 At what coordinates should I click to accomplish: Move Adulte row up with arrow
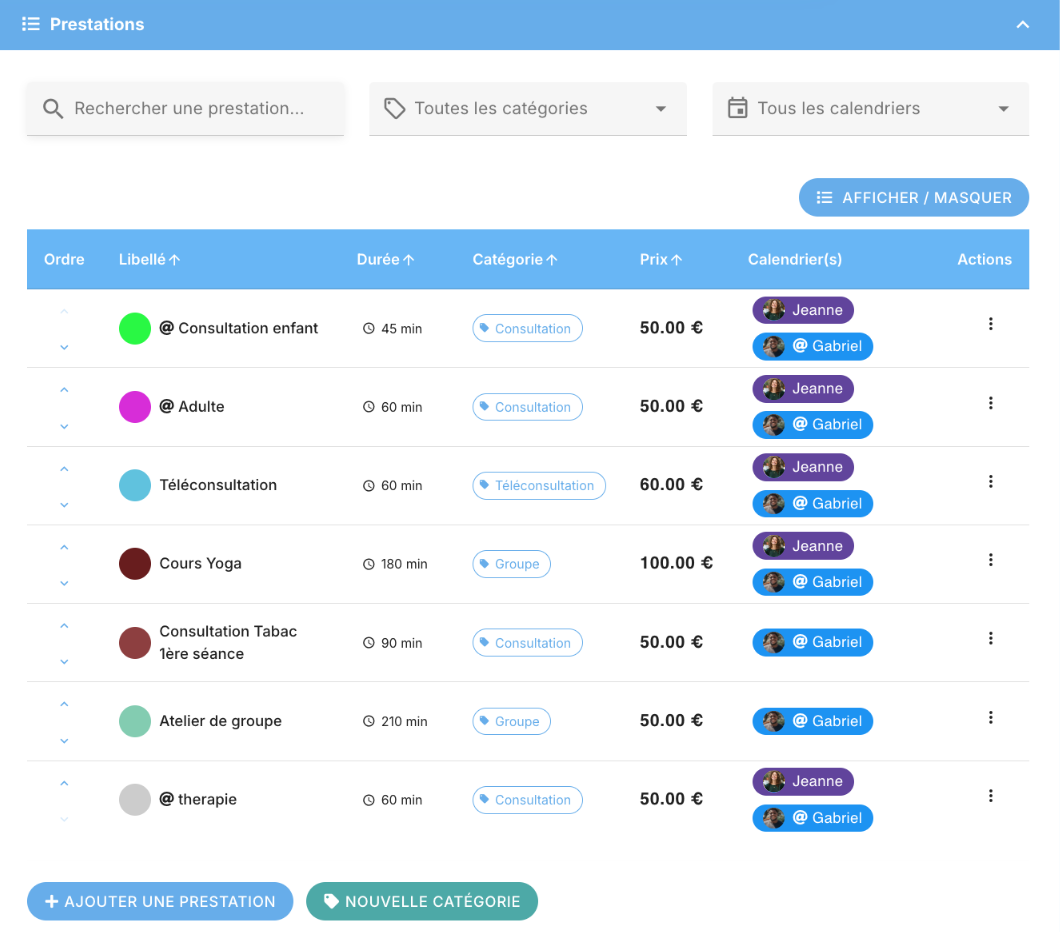pyautogui.click(x=64, y=390)
